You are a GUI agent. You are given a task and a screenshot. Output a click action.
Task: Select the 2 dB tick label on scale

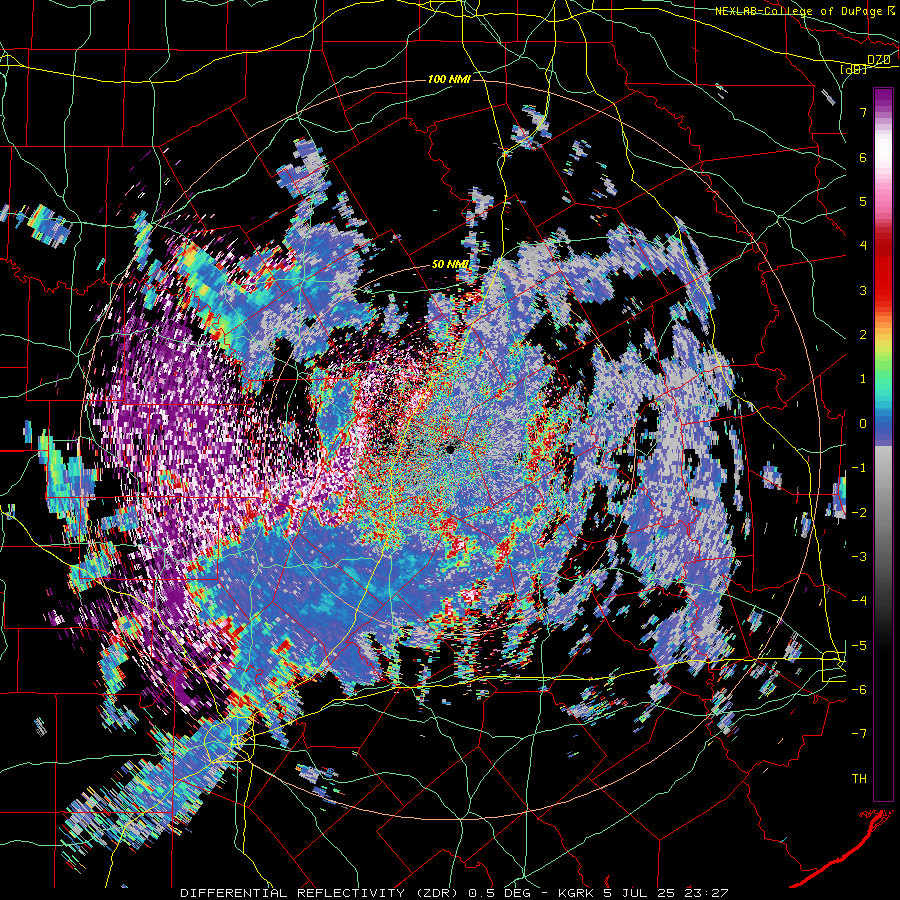[x=863, y=335]
